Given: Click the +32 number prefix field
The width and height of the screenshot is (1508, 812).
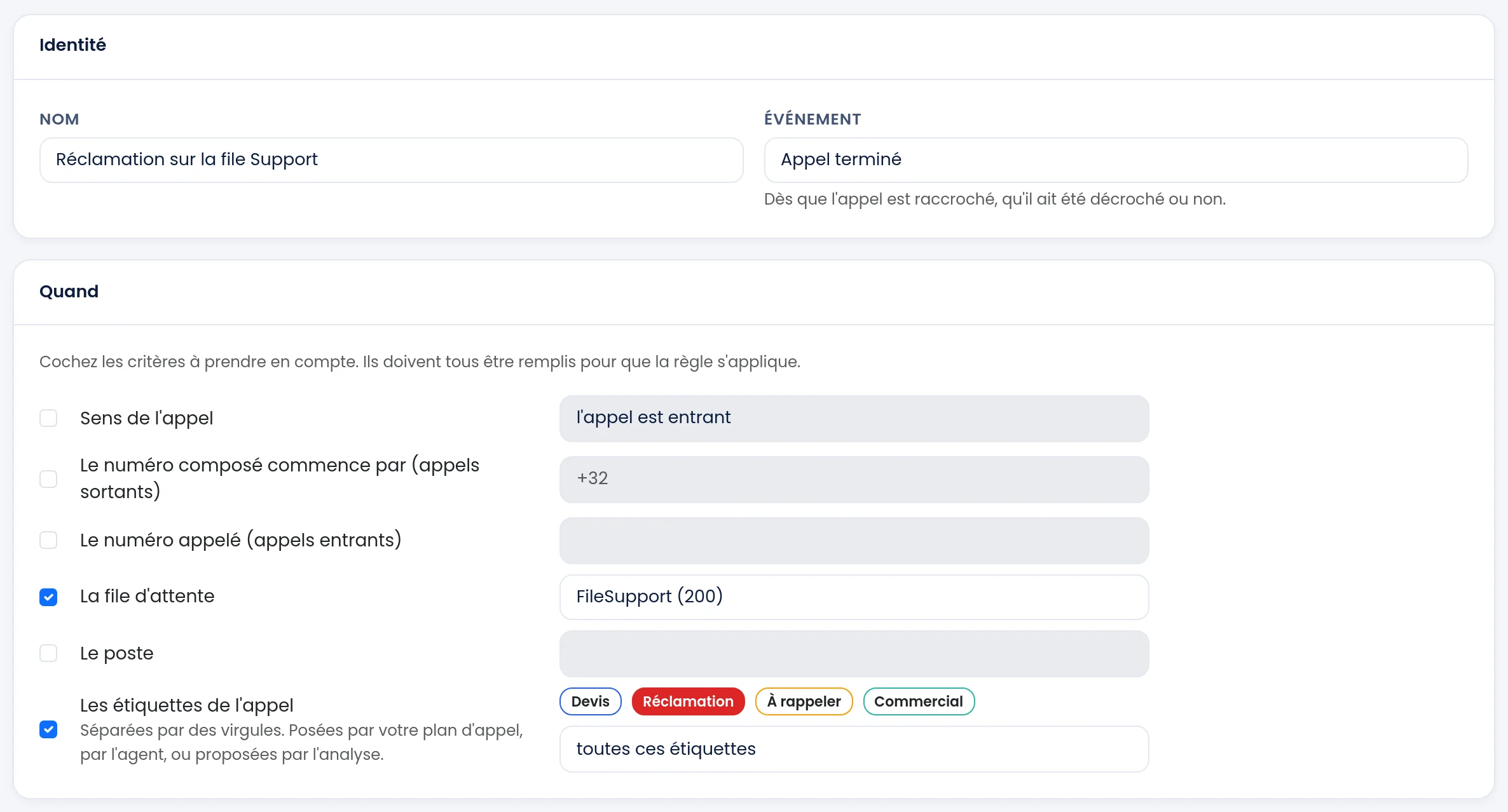Looking at the screenshot, I should point(854,480).
